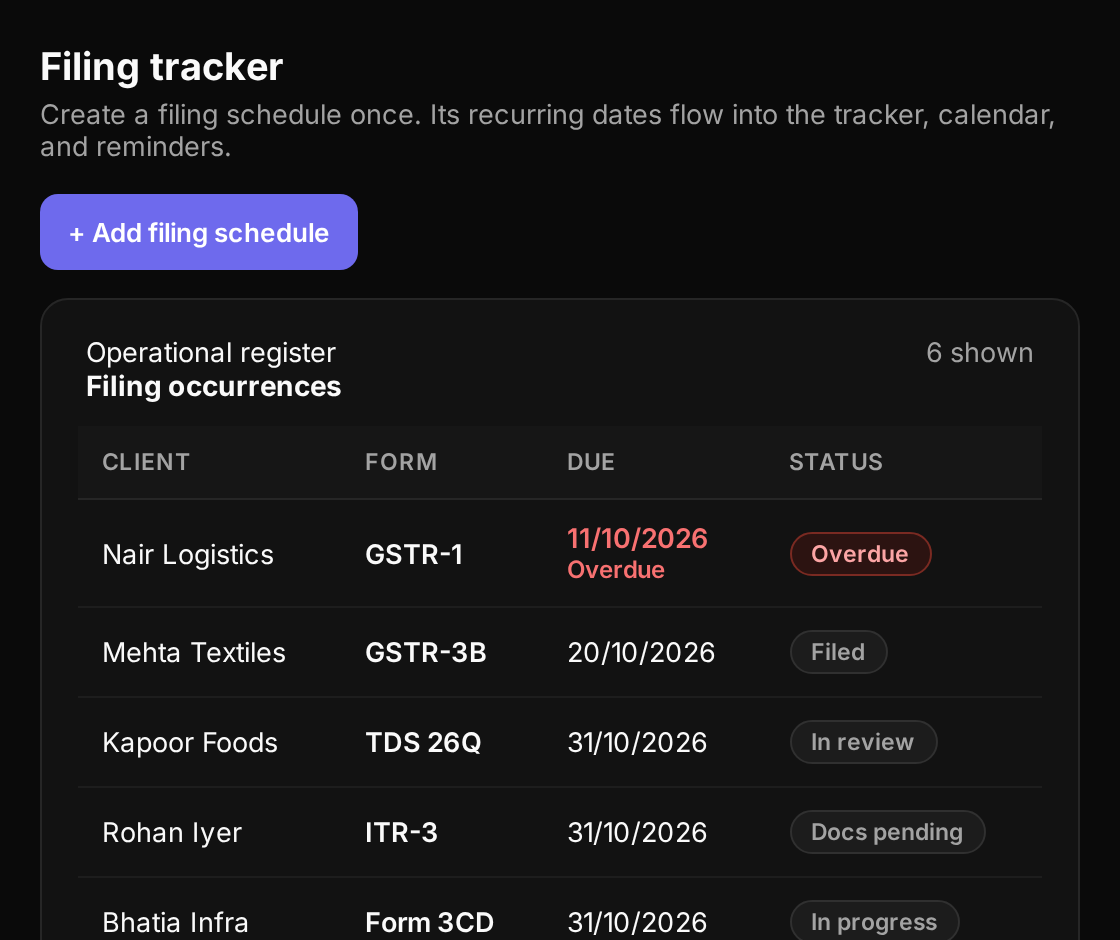Image resolution: width=1120 pixels, height=940 pixels.
Task: Open the Nair Logistics client row
Action: tap(559, 554)
